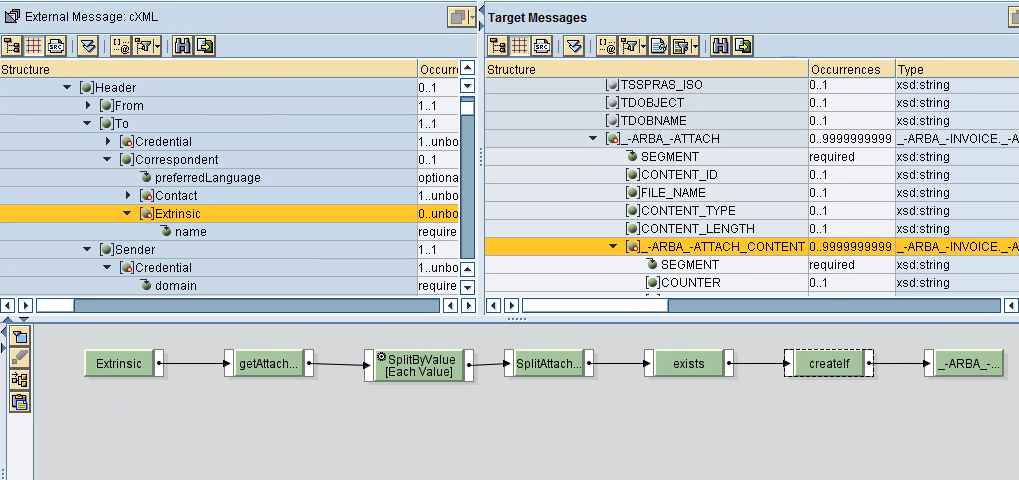Expand the first Credential node under To
1019x480 pixels.
point(108,141)
